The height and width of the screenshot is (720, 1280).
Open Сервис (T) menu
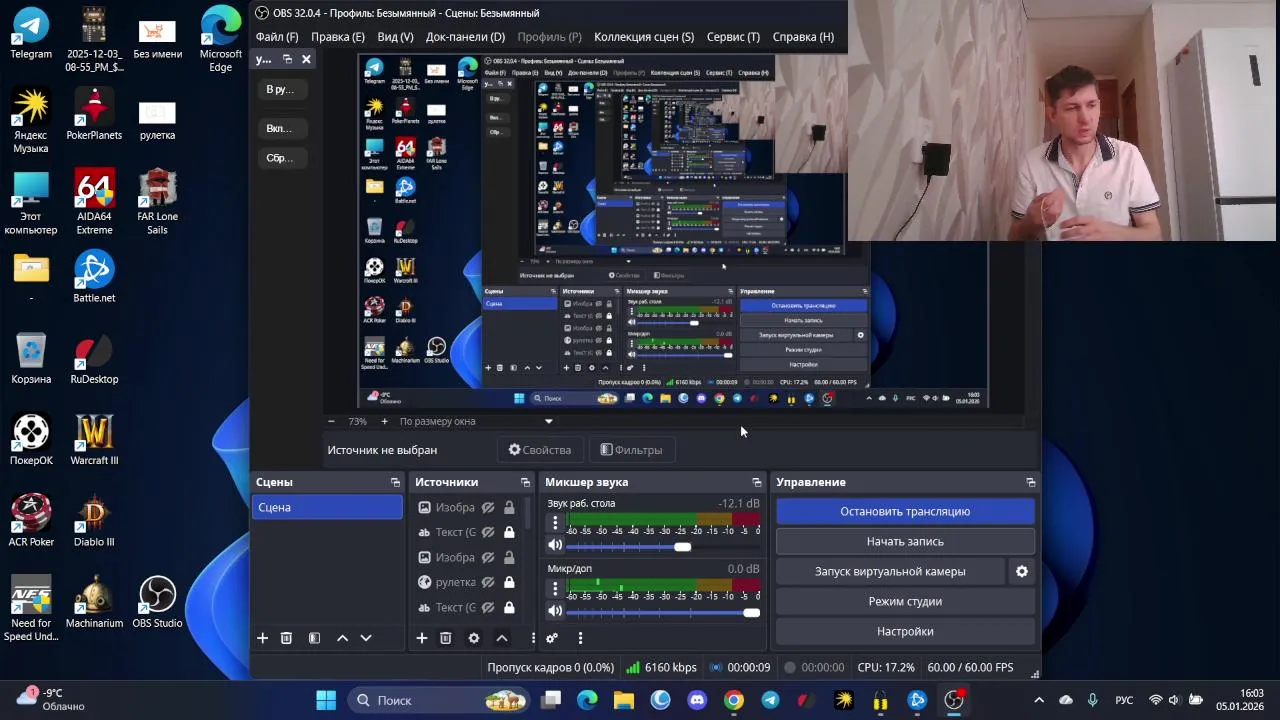[733, 37]
